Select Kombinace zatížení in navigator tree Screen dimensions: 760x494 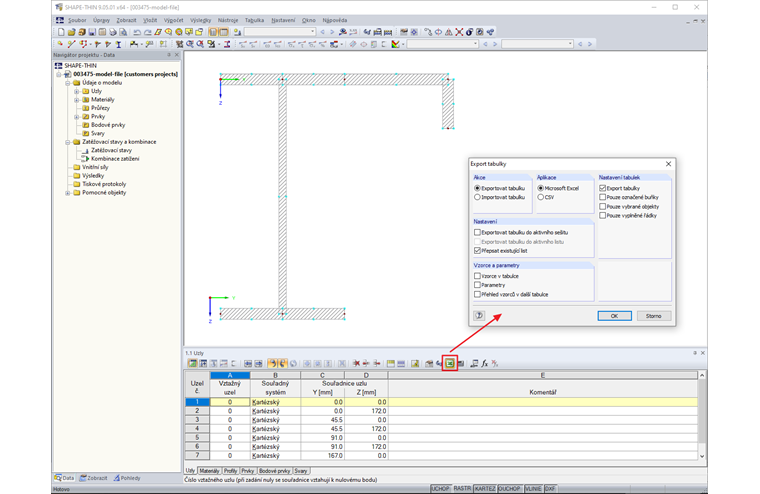[115, 159]
